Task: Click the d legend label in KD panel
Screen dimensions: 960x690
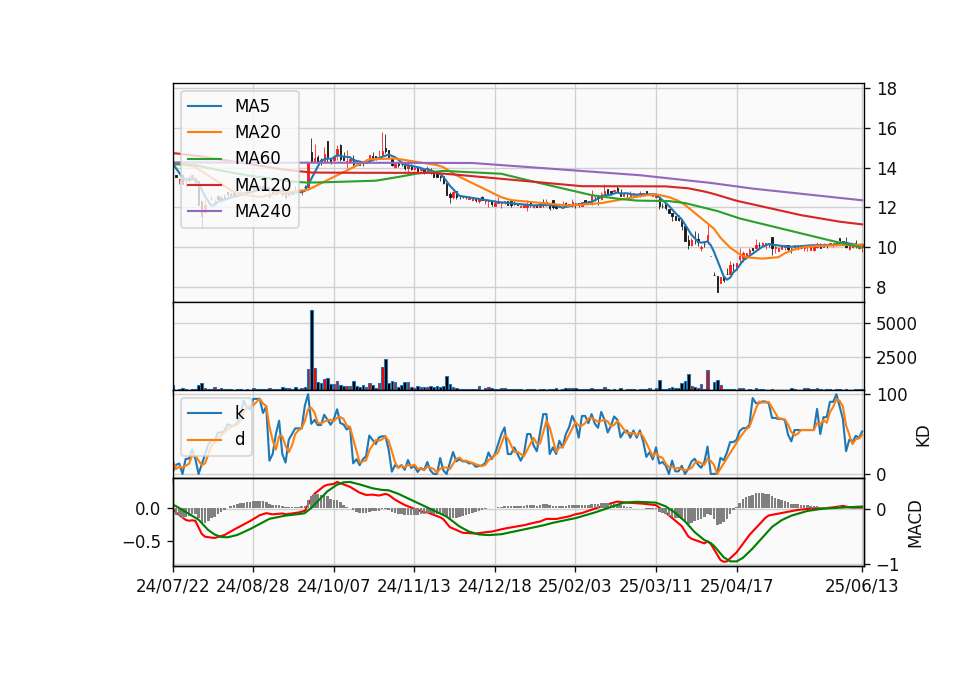Action: (239, 439)
